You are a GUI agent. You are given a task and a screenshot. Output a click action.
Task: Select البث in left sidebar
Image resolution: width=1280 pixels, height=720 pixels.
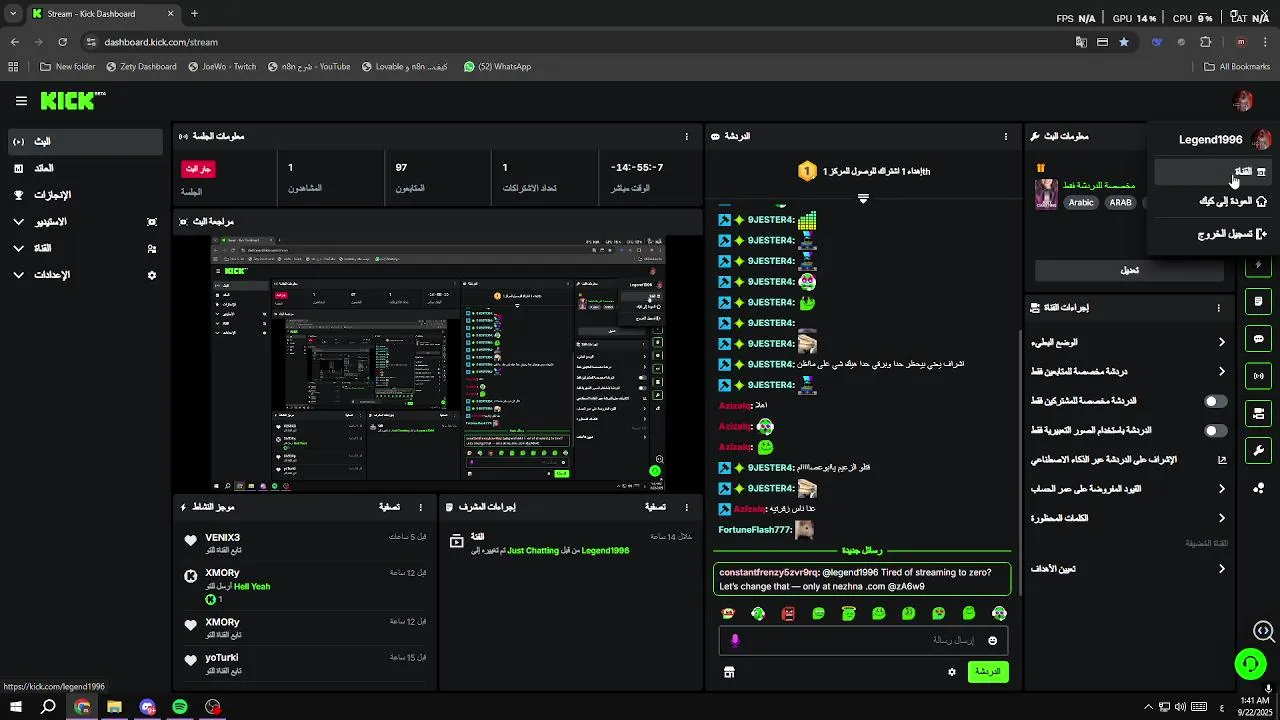pos(85,142)
